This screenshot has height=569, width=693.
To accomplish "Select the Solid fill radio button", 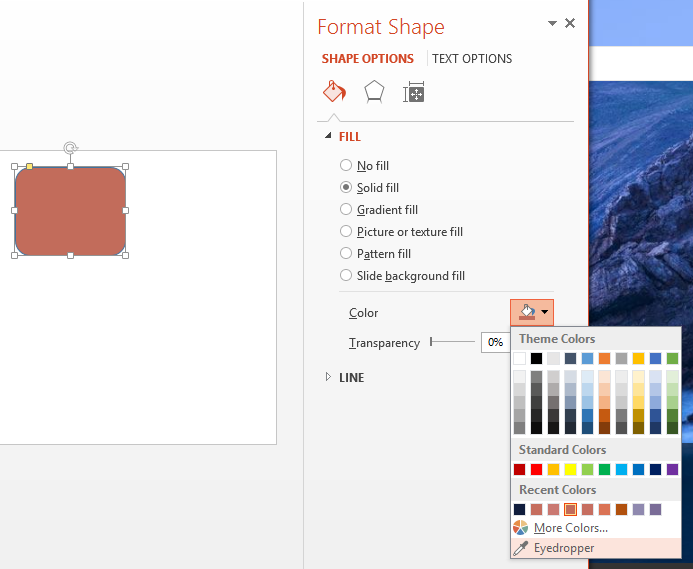I will (346, 187).
